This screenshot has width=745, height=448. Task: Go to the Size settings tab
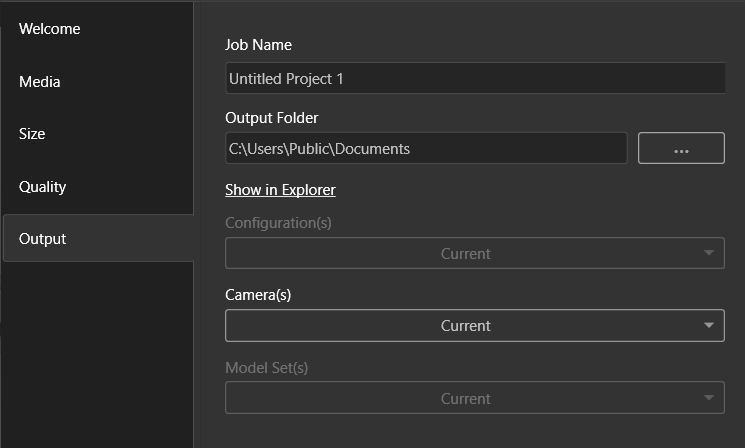tap(32, 134)
